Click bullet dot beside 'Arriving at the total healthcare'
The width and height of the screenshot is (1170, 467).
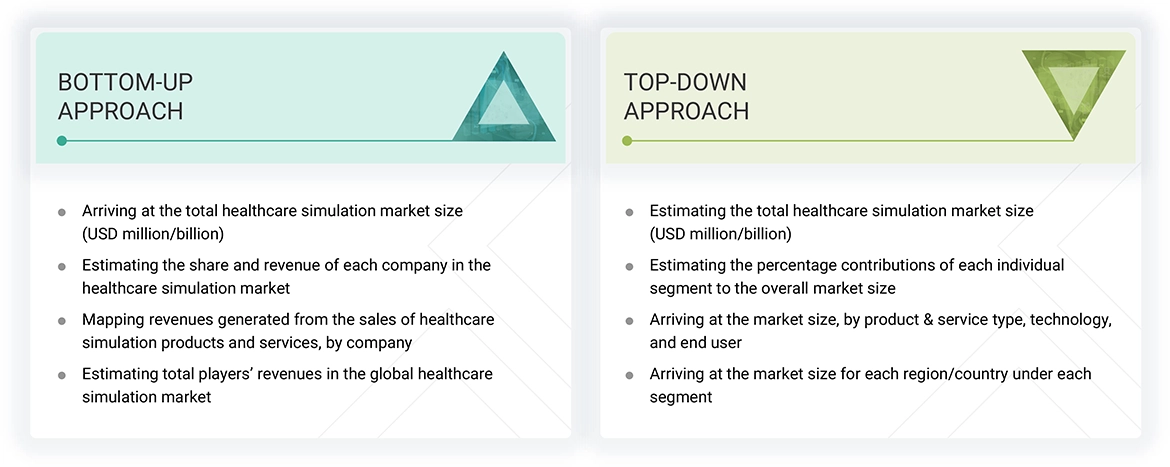pyautogui.click(x=62, y=212)
